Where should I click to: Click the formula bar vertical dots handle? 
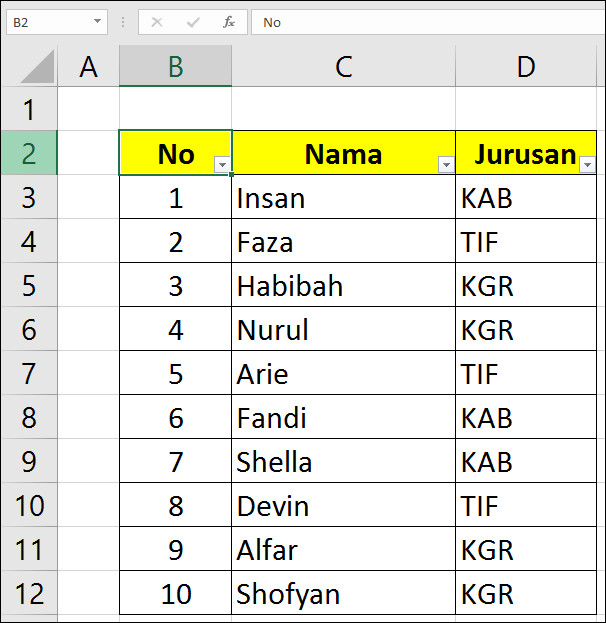(123, 22)
